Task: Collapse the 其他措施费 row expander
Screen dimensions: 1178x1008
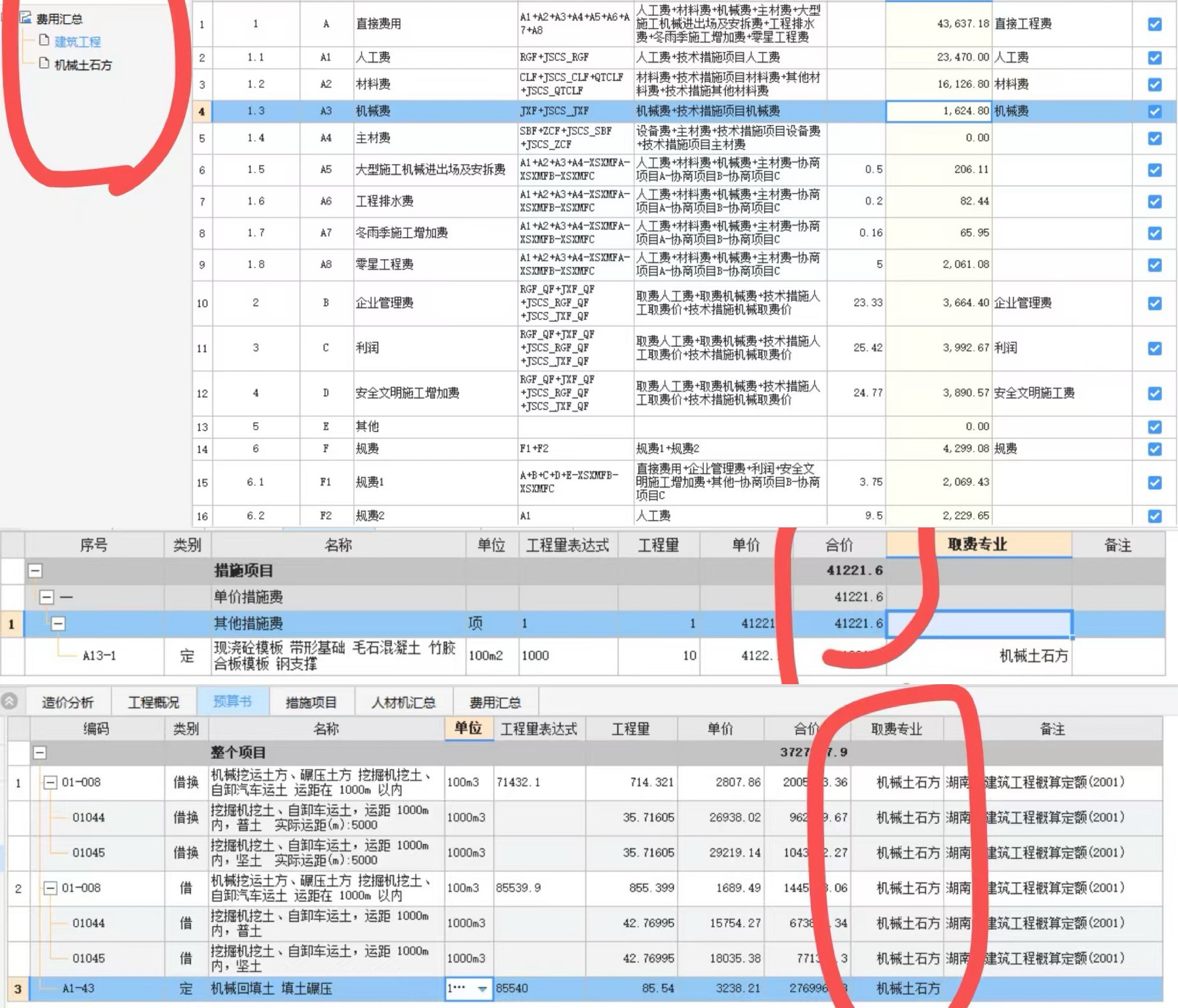Action: tap(58, 624)
